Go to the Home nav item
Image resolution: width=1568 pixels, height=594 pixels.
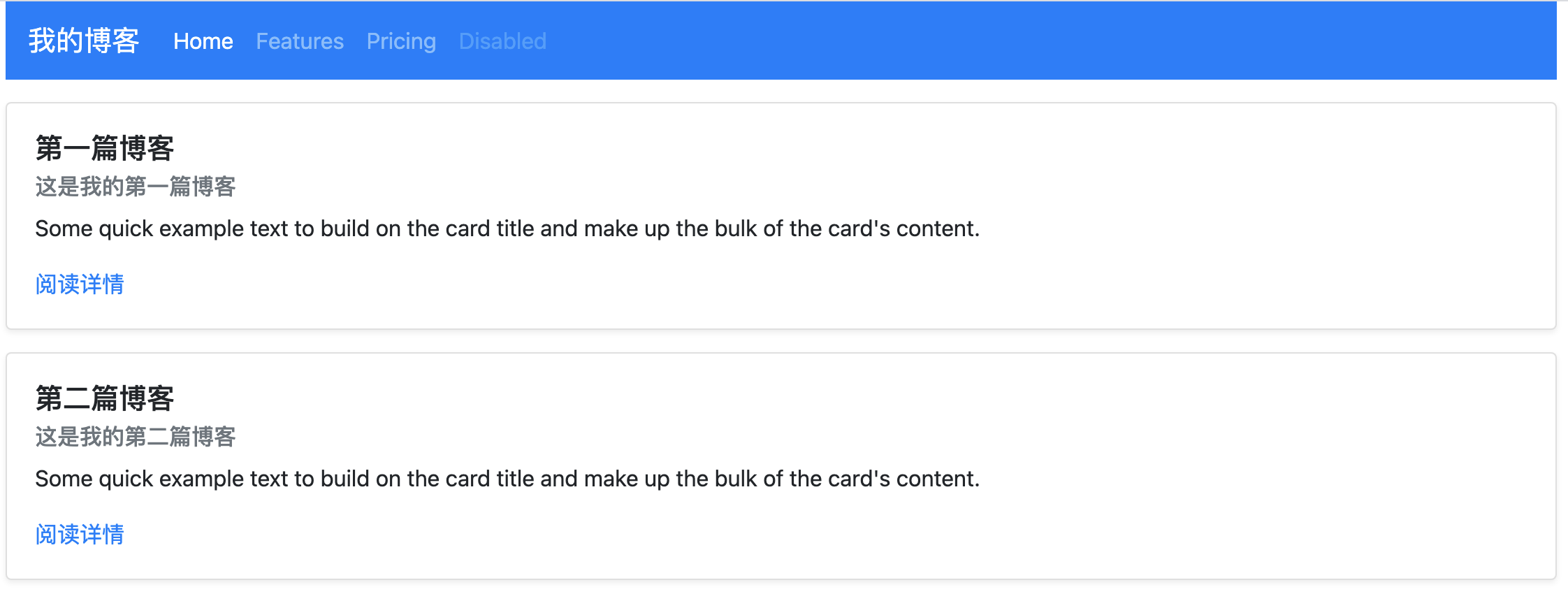pyautogui.click(x=203, y=41)
